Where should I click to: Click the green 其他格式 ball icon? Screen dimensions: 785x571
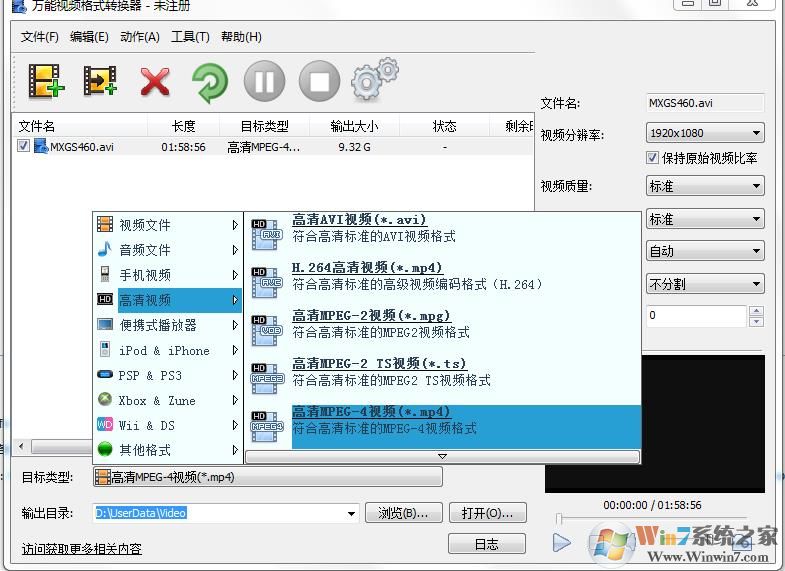[x=105, y=449]
